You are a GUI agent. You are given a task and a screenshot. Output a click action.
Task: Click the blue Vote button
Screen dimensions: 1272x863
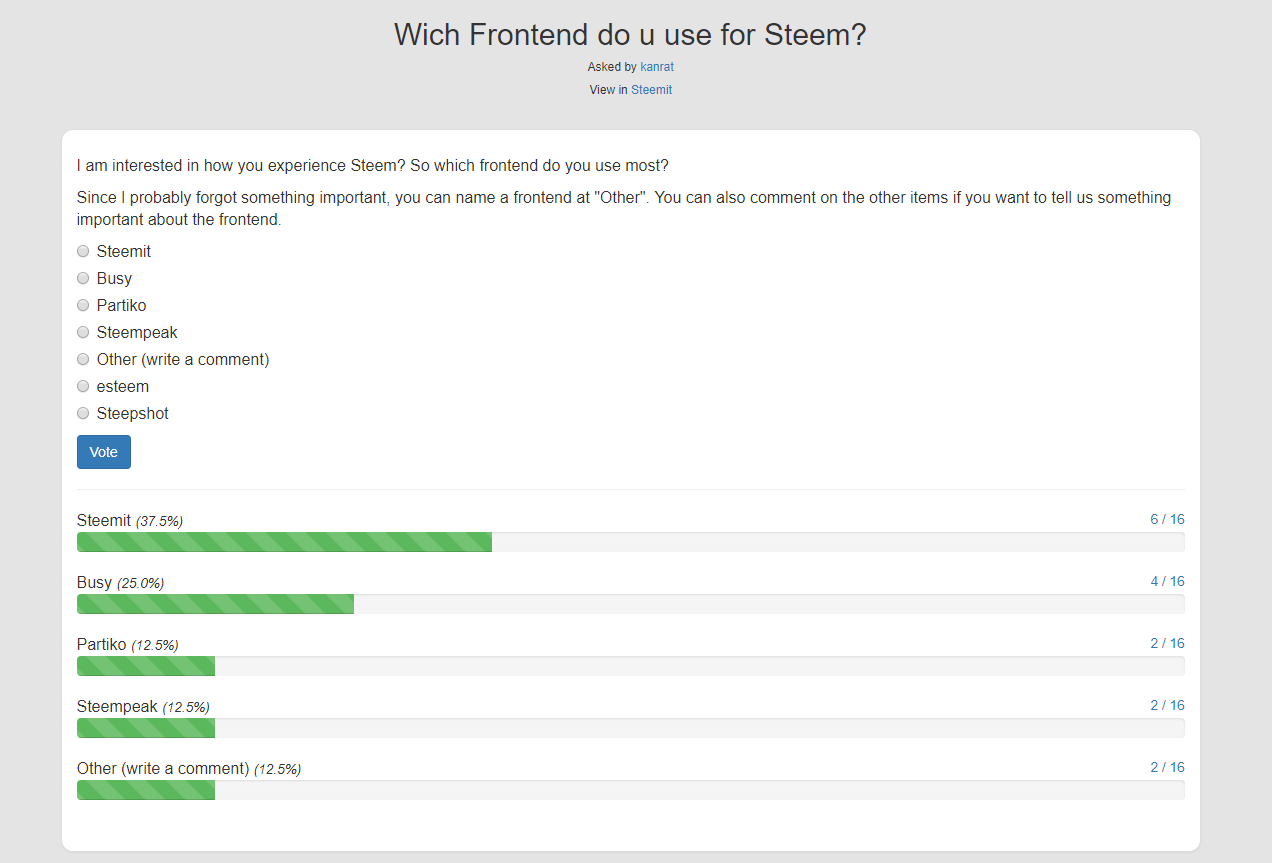click(104, 452)
